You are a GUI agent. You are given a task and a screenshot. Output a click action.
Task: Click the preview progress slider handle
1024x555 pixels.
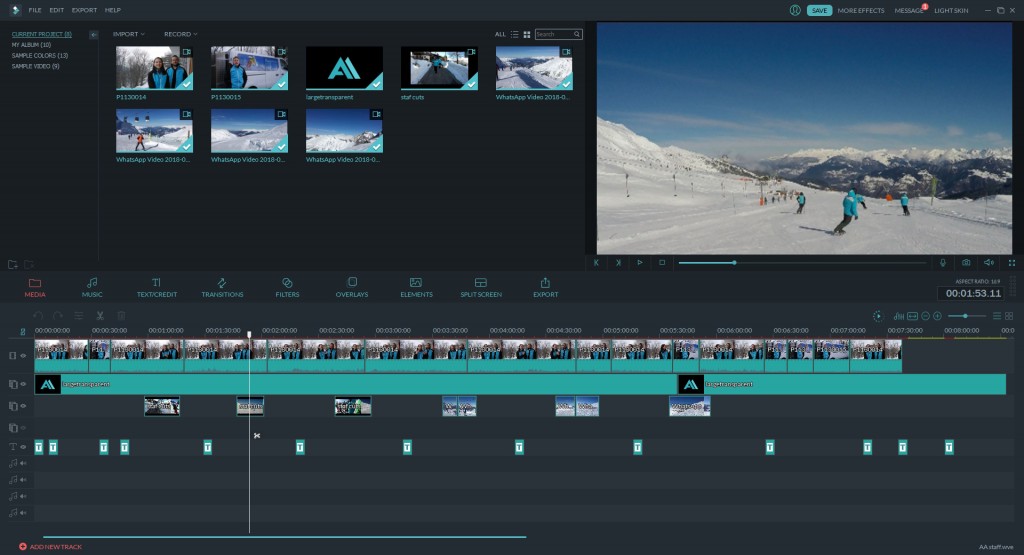[x=734, y=262]
